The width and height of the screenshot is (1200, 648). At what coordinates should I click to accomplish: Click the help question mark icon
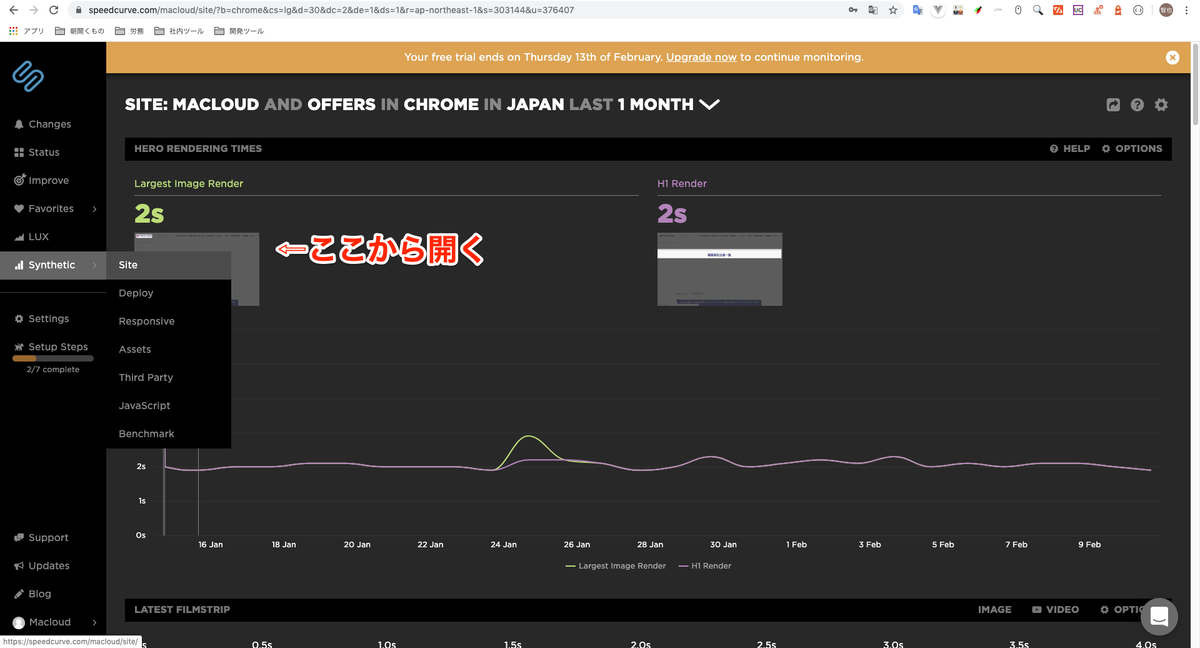tap(1137, 105)
